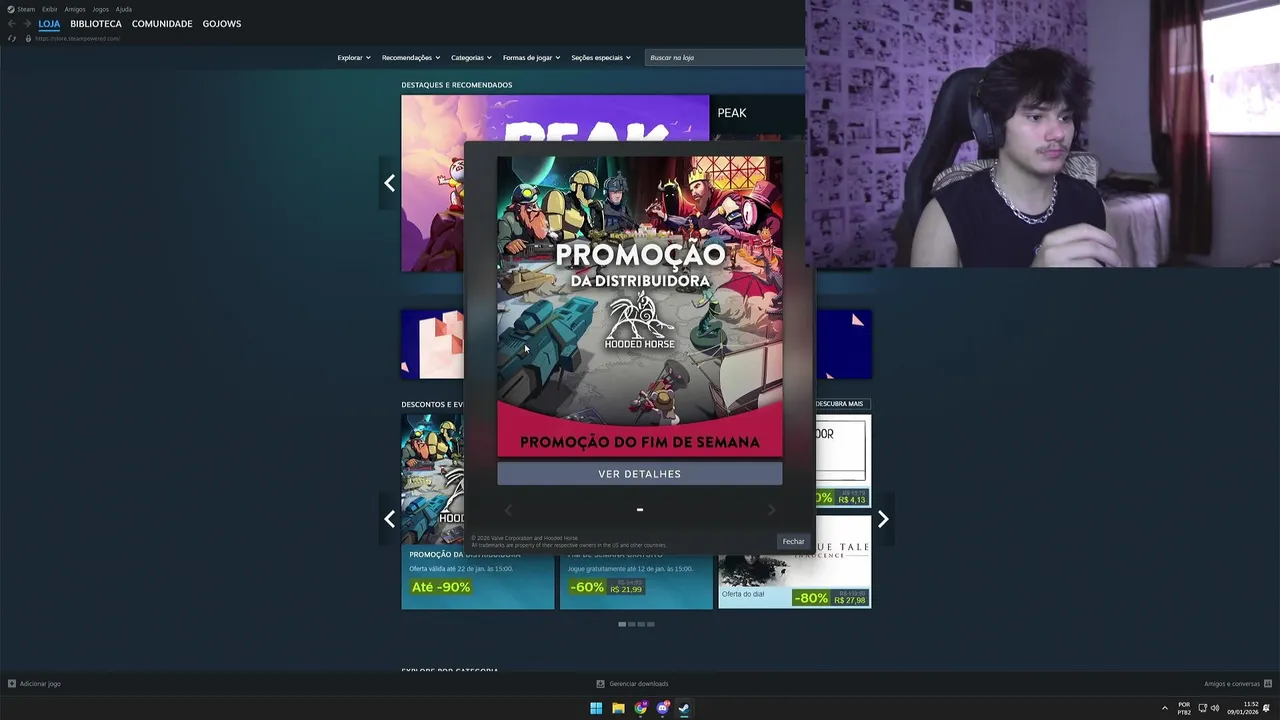This screenshot has height=720, width=1280.
Task: Go forward with the navigation forward arrow
Action: click(x=28, y=24)
